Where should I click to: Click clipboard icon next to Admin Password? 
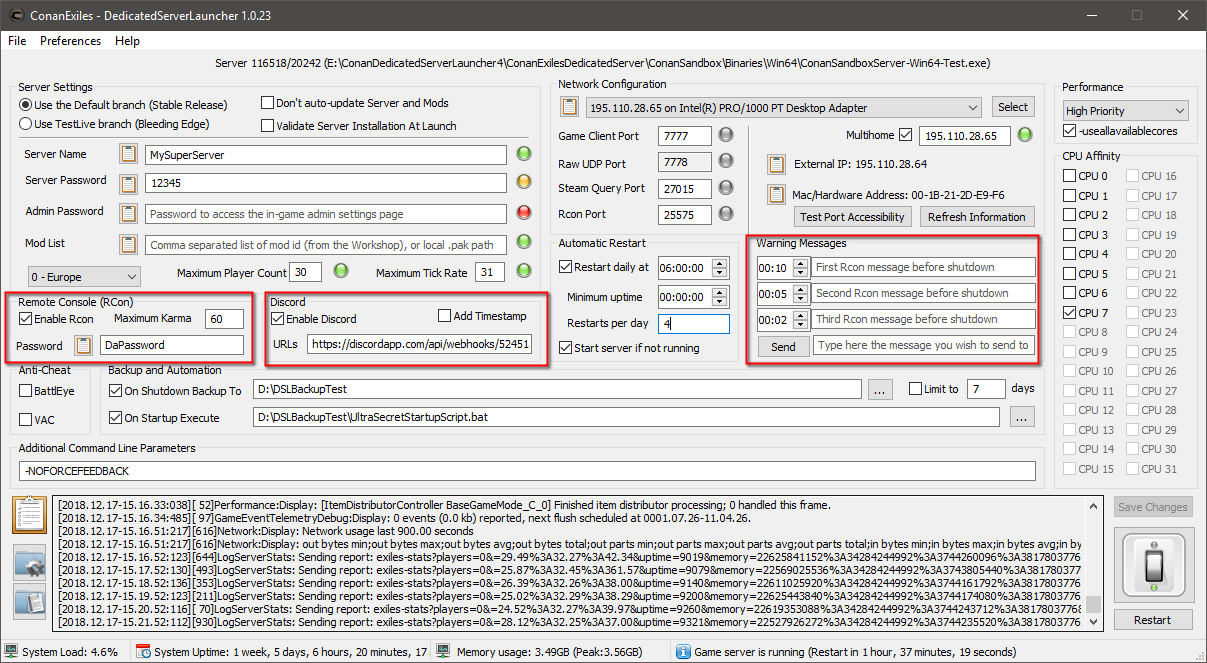[128, 213]
